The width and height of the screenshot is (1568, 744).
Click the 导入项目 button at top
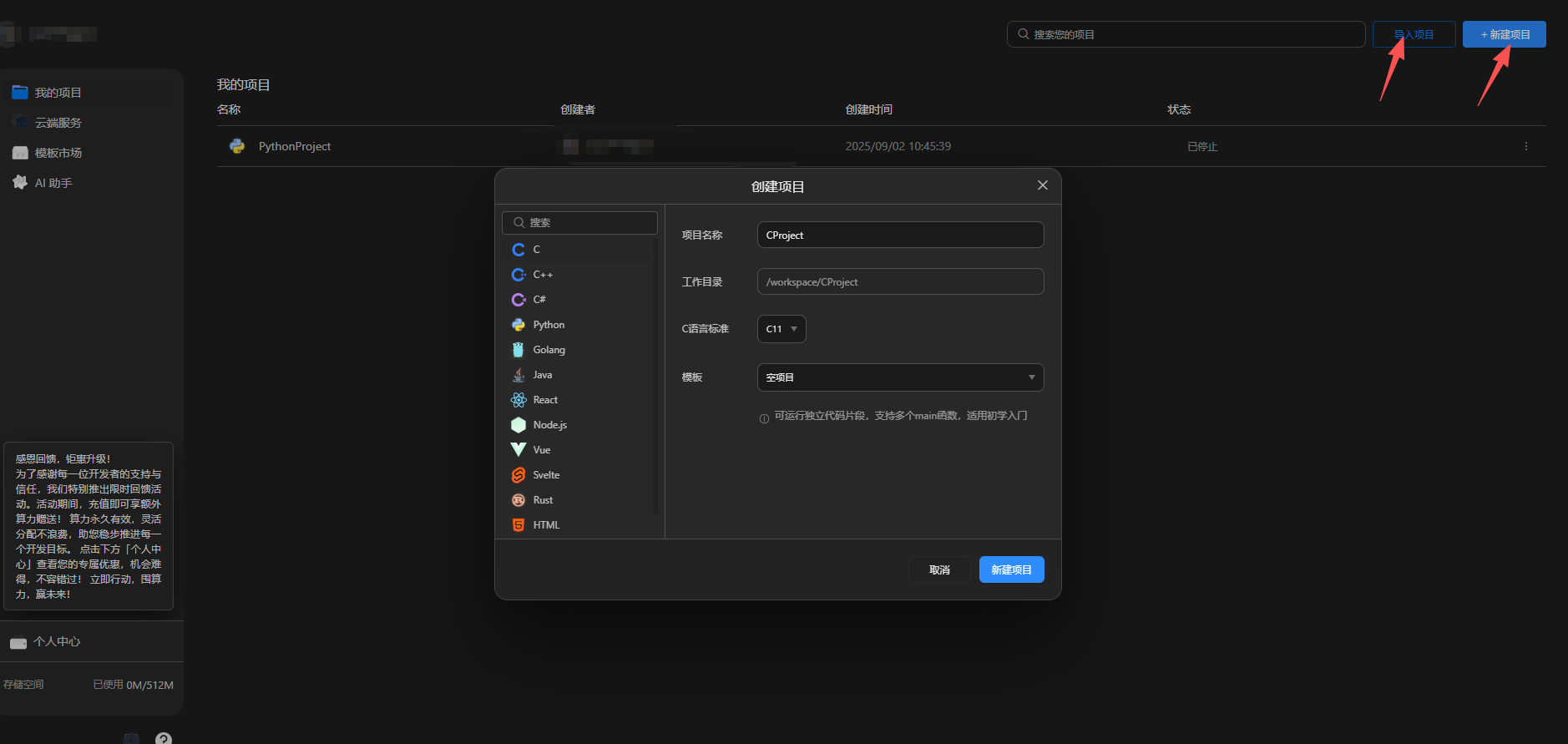[1414, 34]
